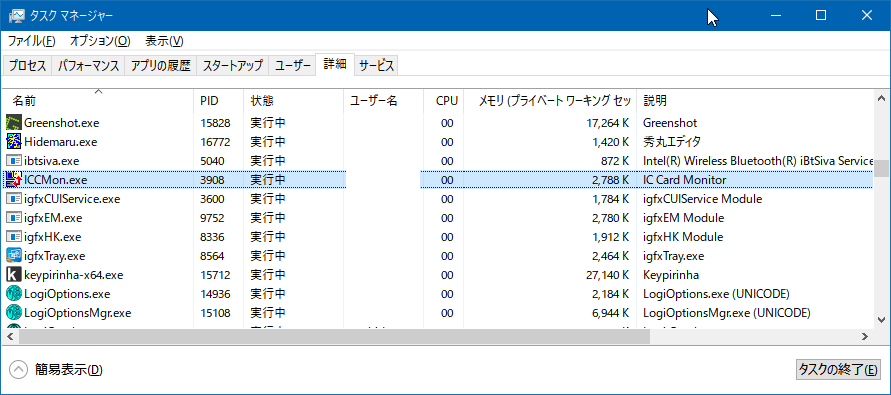Screen dimensions: 891x395
Task: Click the horizontal scrollbar right arrow
Action: (865, 336)
